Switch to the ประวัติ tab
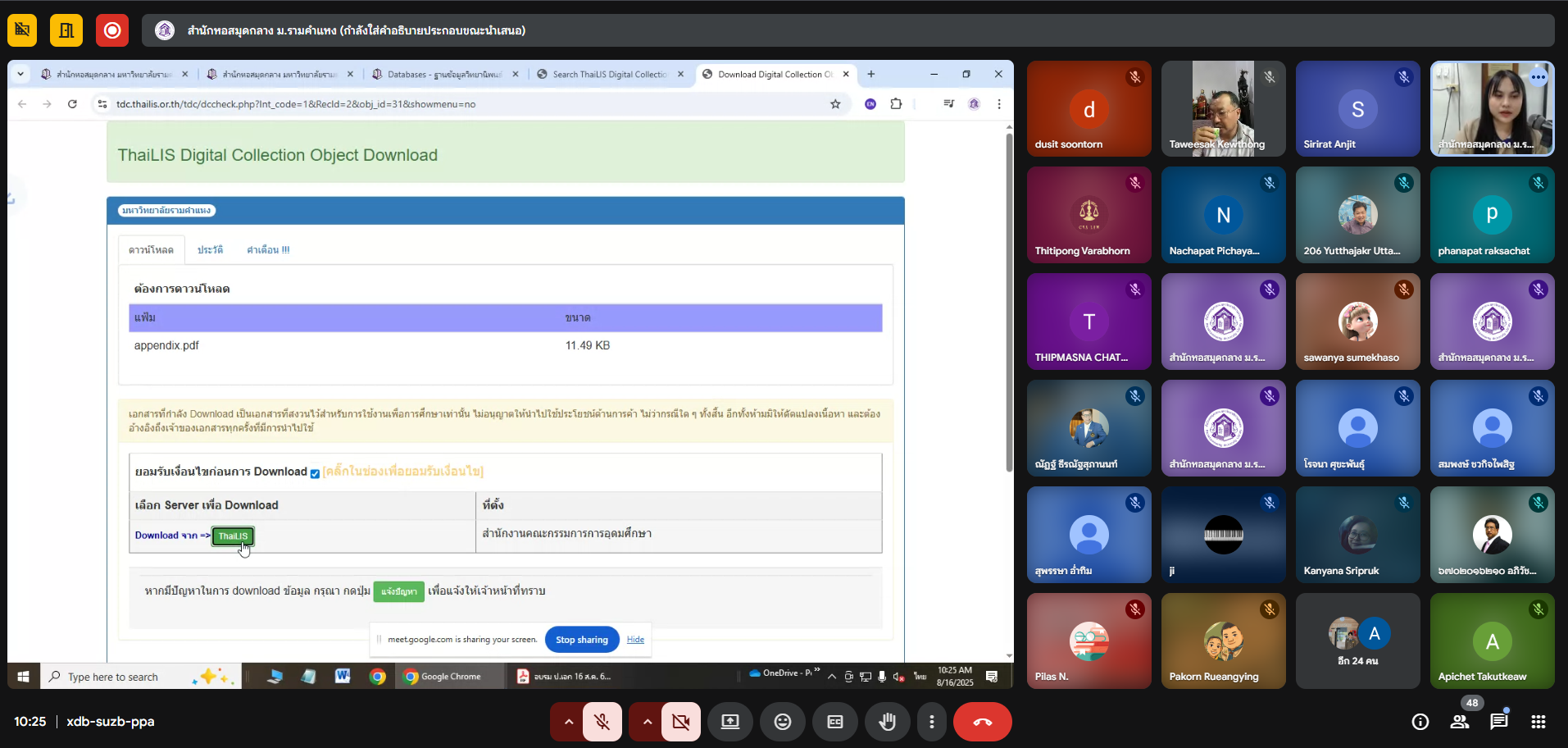This screenshot has width=1568, height=748. pos(210,250)
